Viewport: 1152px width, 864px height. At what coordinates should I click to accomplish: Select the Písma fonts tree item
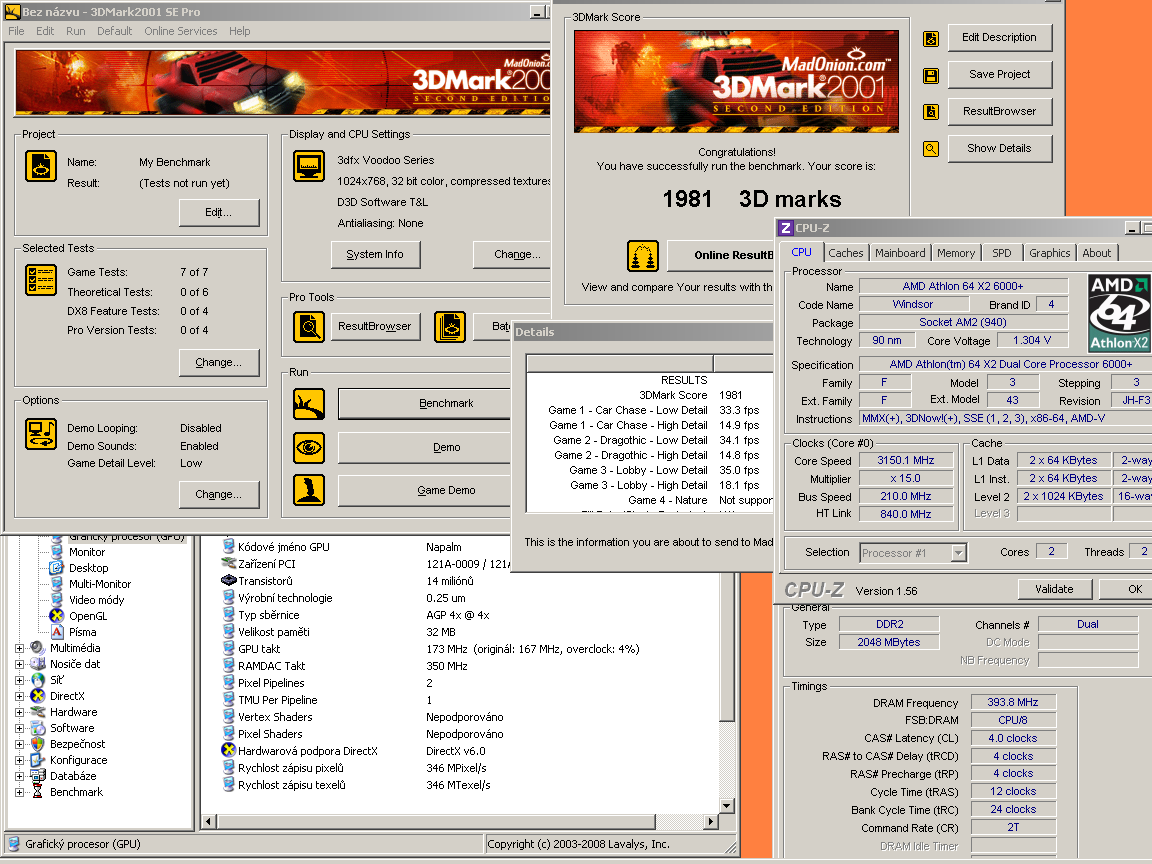point(83,632)
